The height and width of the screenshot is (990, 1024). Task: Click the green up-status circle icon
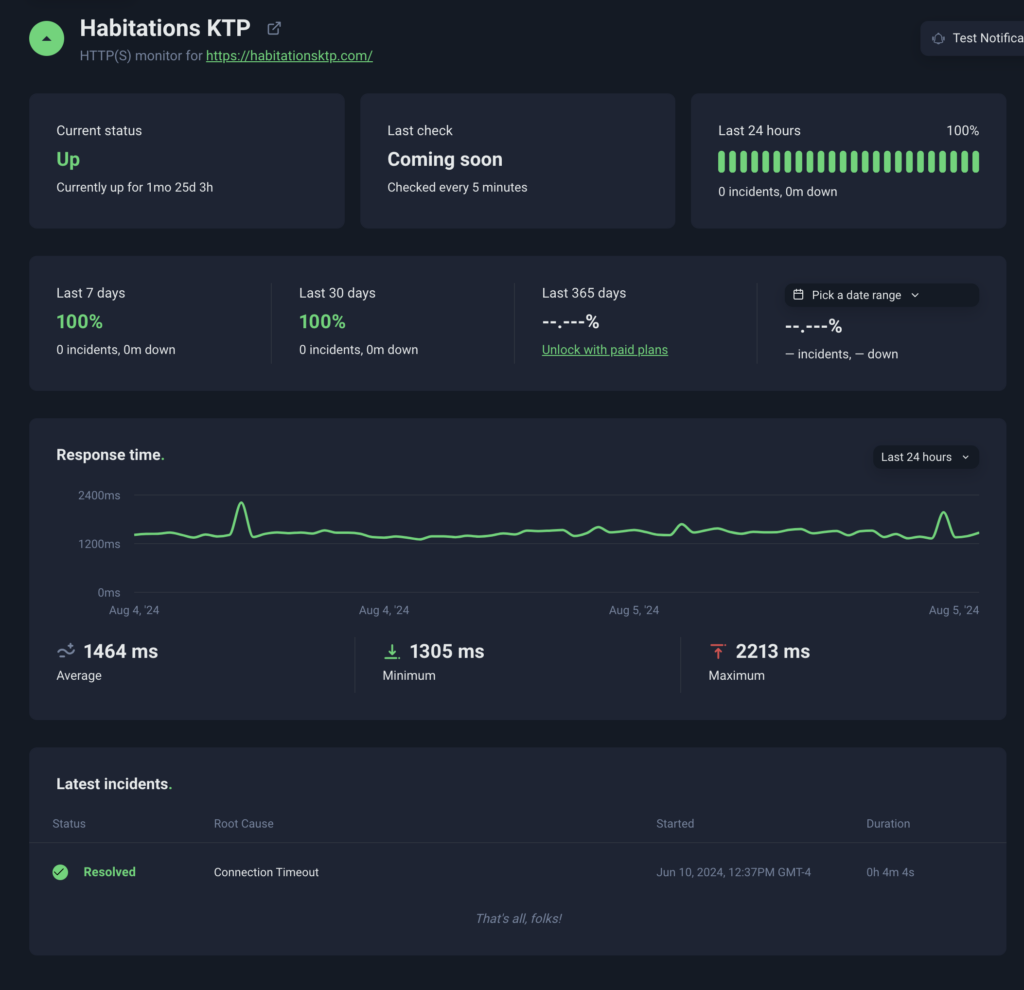(x=46, y=38)
